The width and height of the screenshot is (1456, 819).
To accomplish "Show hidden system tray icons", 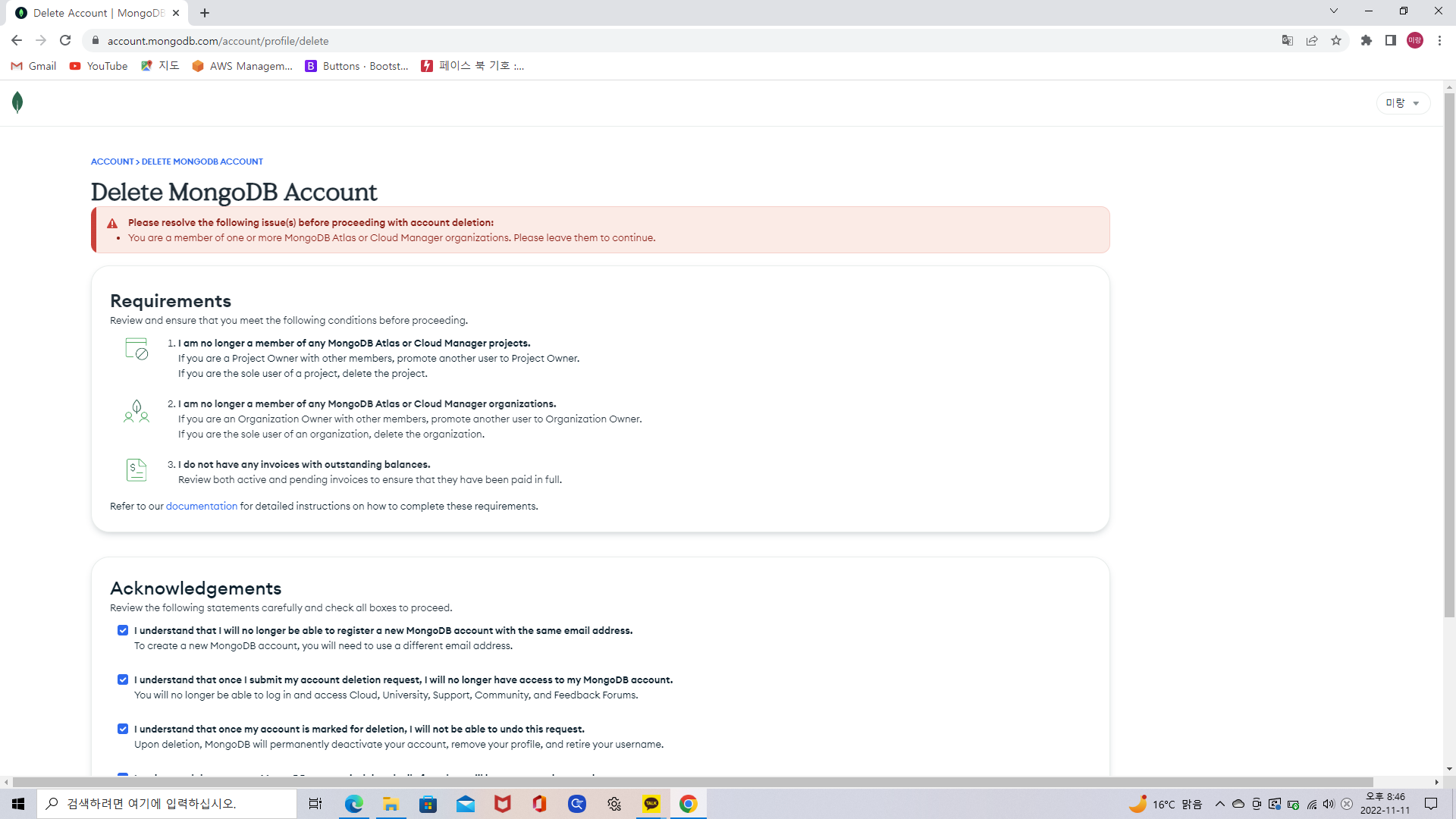I will click(1220, 804).
